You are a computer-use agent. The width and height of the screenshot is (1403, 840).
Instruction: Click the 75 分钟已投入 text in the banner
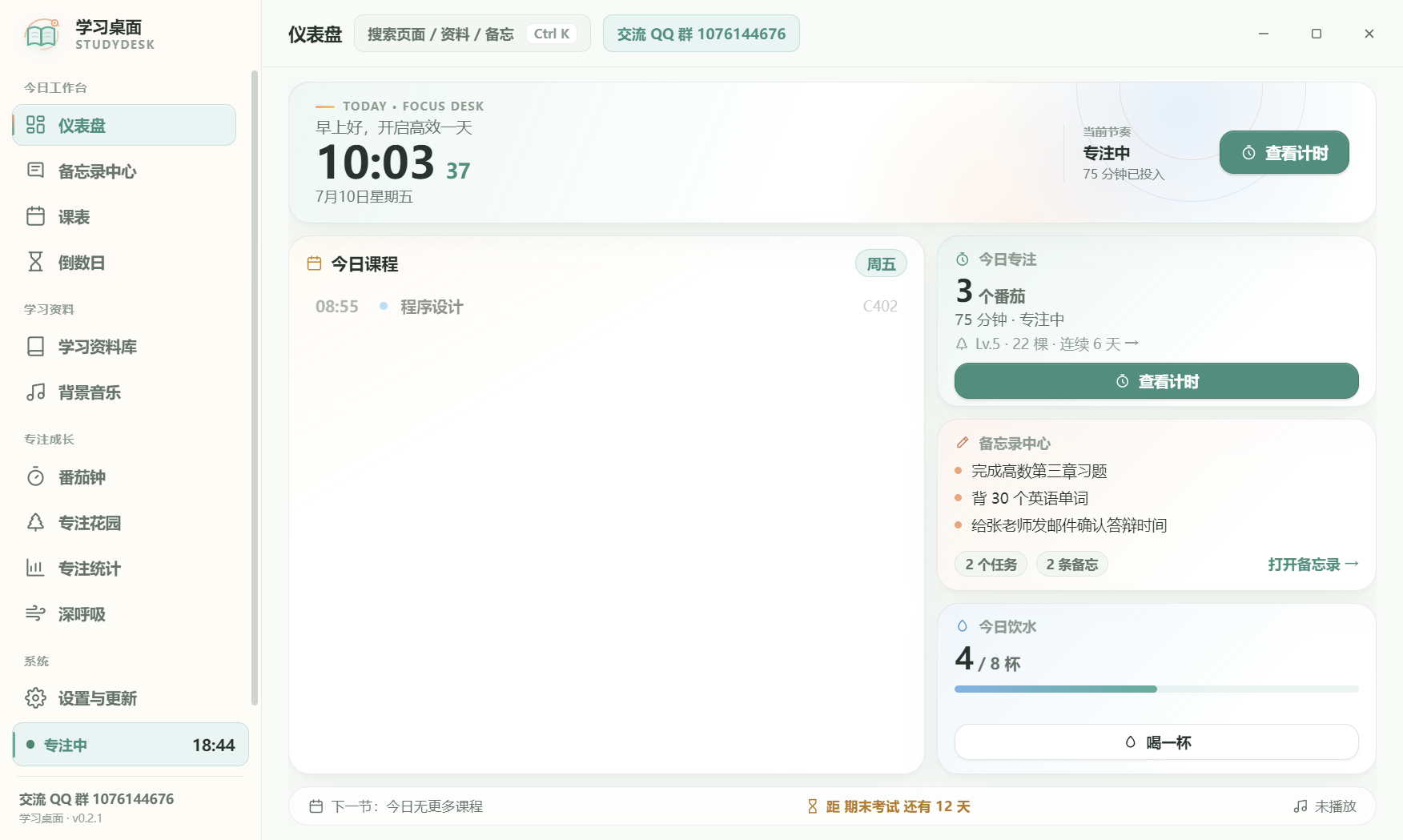click(x=1124, y=174)
